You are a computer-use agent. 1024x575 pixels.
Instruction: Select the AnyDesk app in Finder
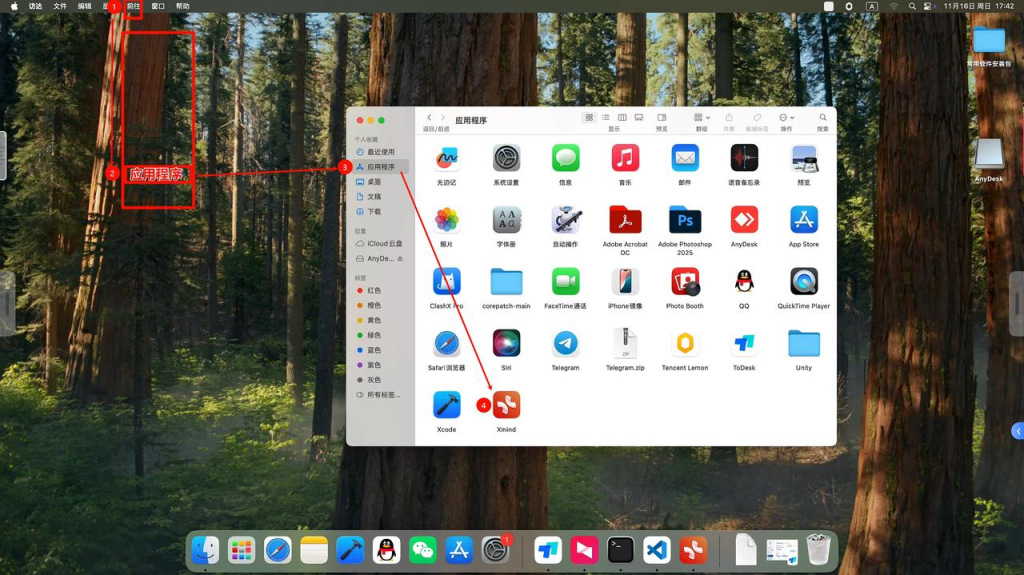click(x=744, y=220)
